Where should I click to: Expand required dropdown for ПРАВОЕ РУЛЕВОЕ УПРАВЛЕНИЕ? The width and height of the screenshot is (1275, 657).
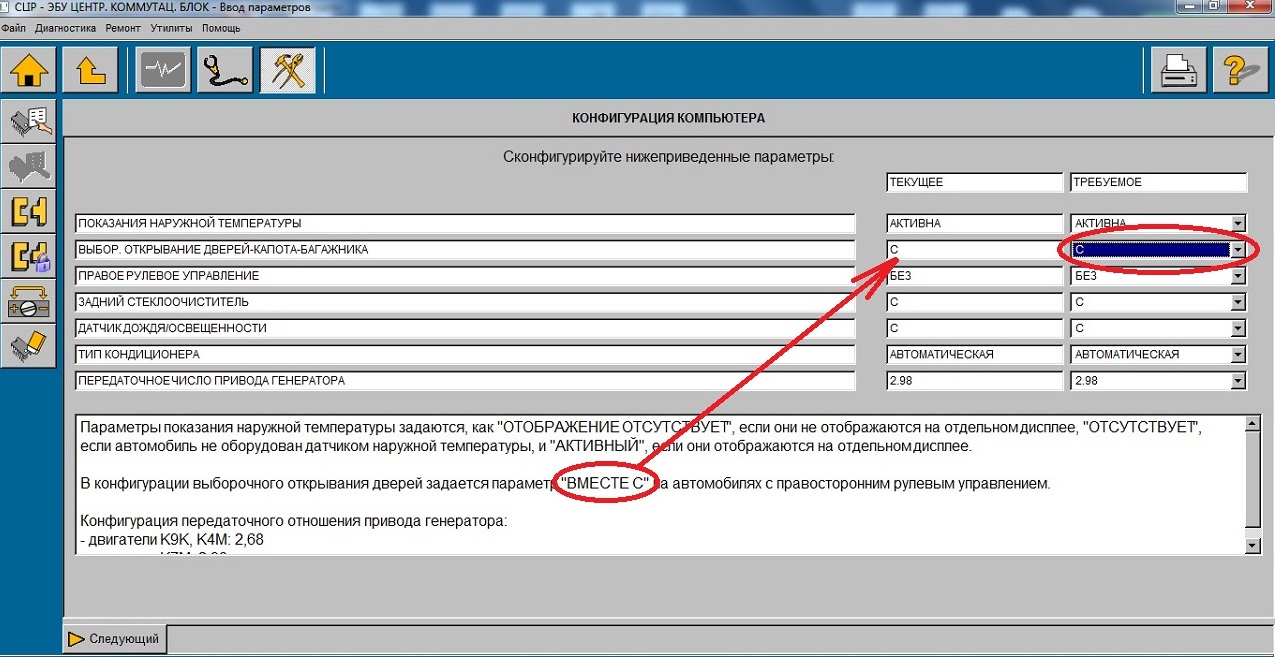point(1239,276)
